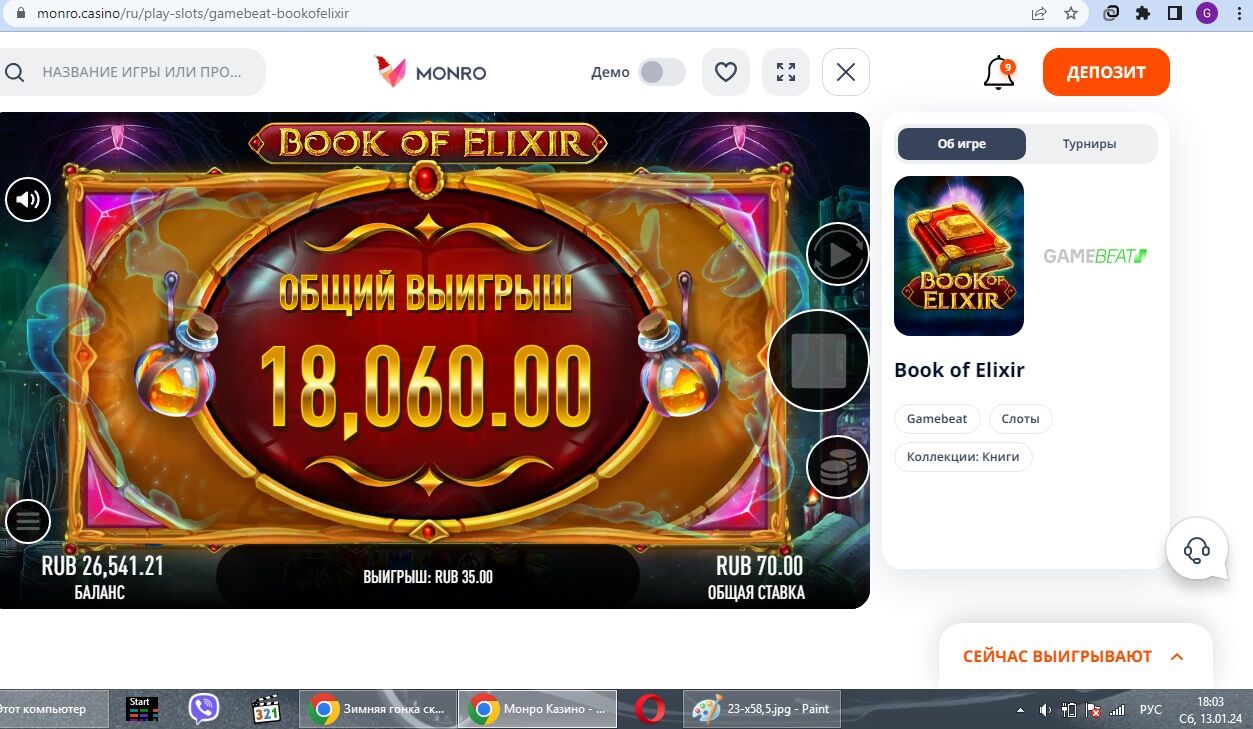Switch to the Турниры tab
Screen dimensions: 1253x729
[1089, 144]
